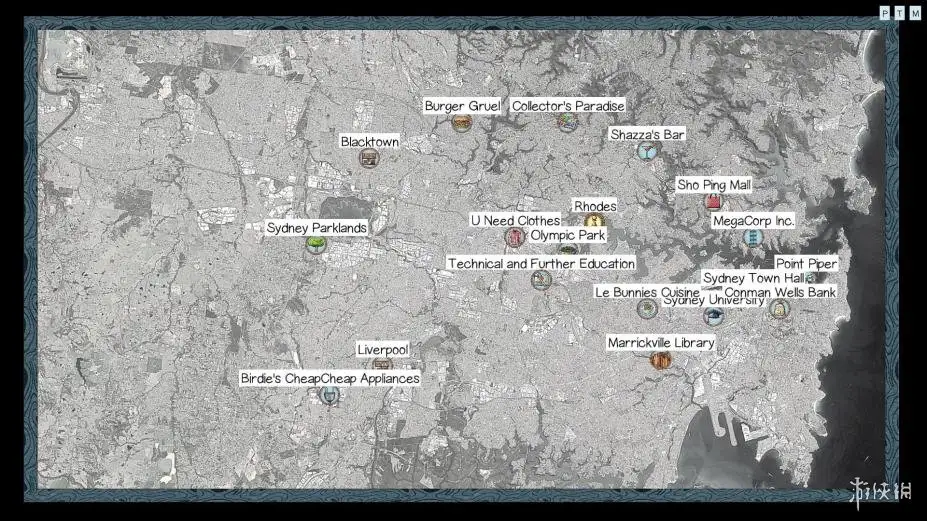Click the "Rhodes" text label
This screenshot has width=927, height=521.
pos(595,206)
